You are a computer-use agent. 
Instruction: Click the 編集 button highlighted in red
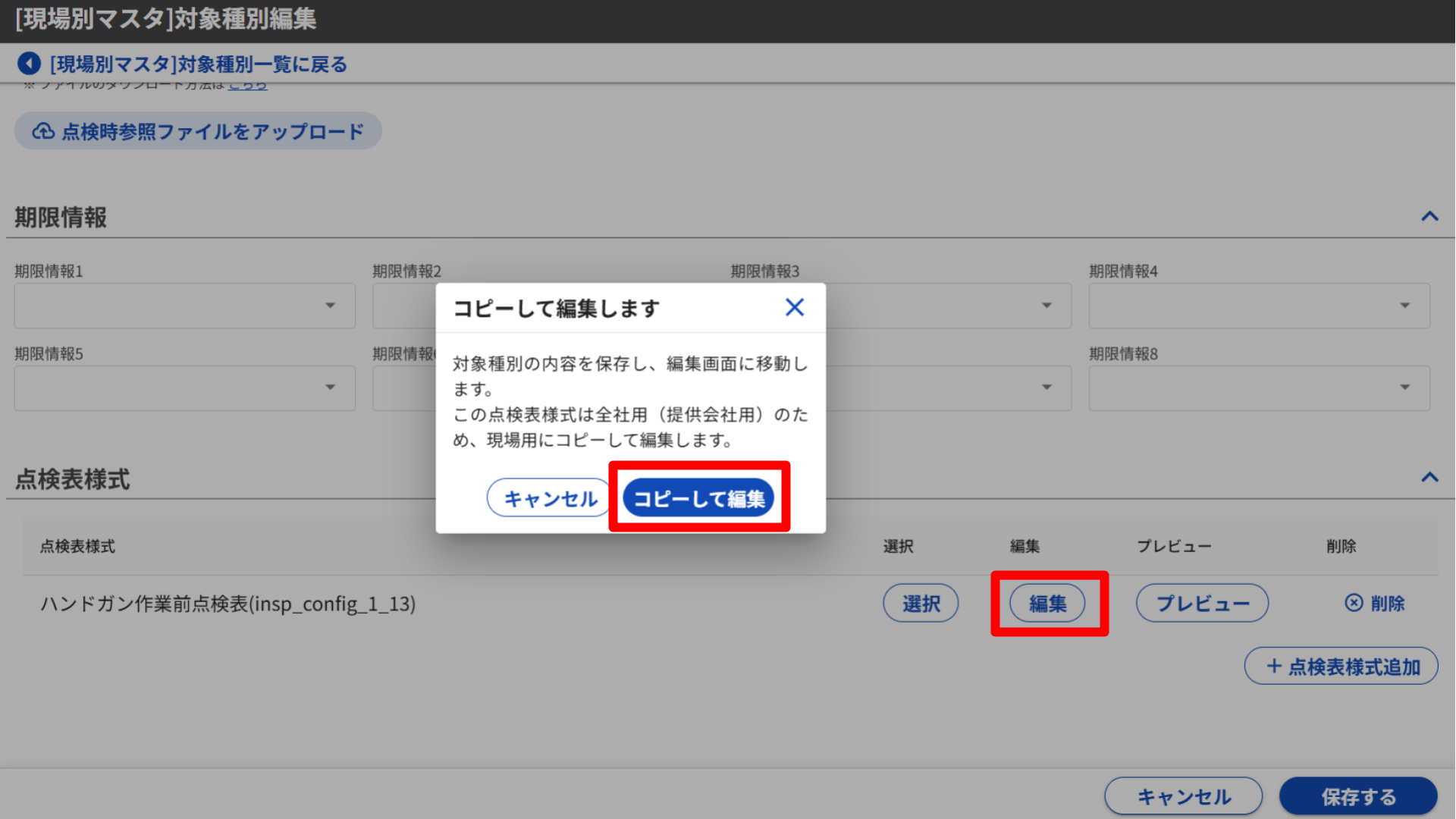pos(1049,604)
